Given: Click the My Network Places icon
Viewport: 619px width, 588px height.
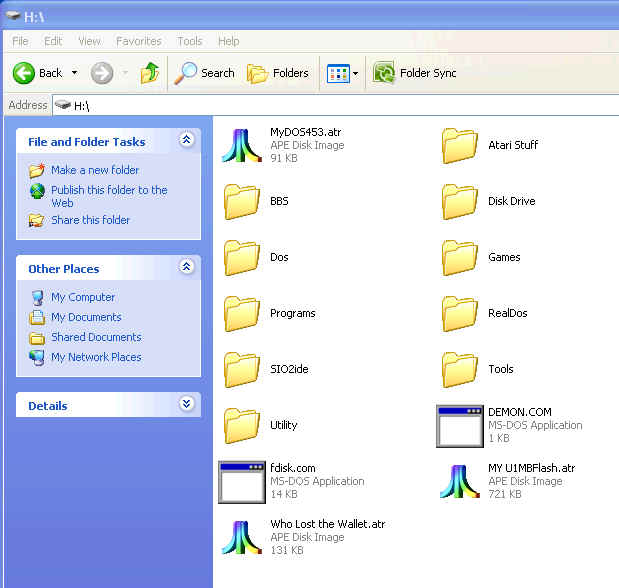Looking at the screenshot, I should 37,357.
